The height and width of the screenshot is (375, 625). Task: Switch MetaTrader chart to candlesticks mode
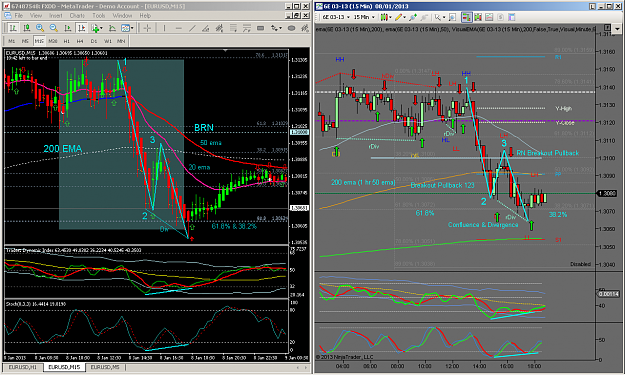click(x=26, y=28)
